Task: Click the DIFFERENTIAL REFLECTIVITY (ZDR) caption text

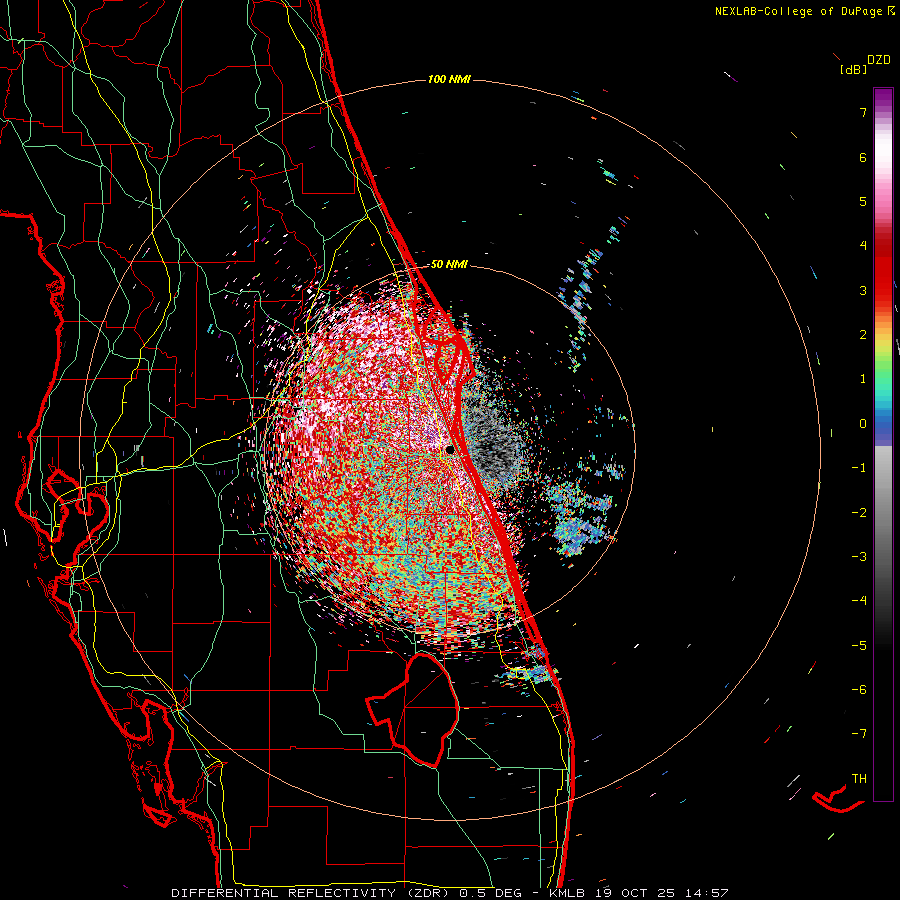Action: [x=312, y=893]
